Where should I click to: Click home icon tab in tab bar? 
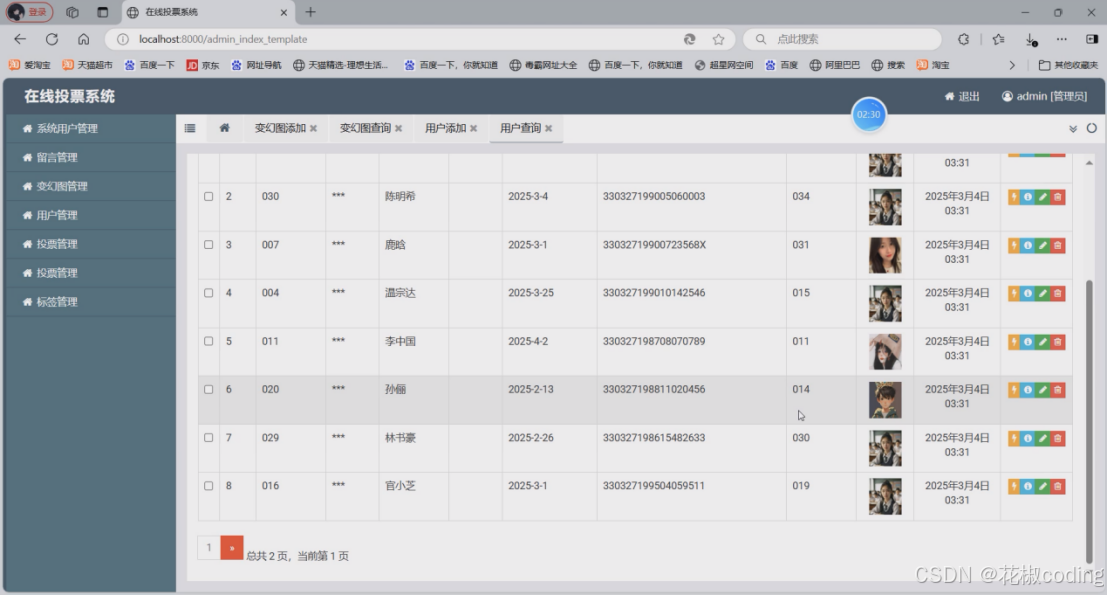click(x=224, y=128)
